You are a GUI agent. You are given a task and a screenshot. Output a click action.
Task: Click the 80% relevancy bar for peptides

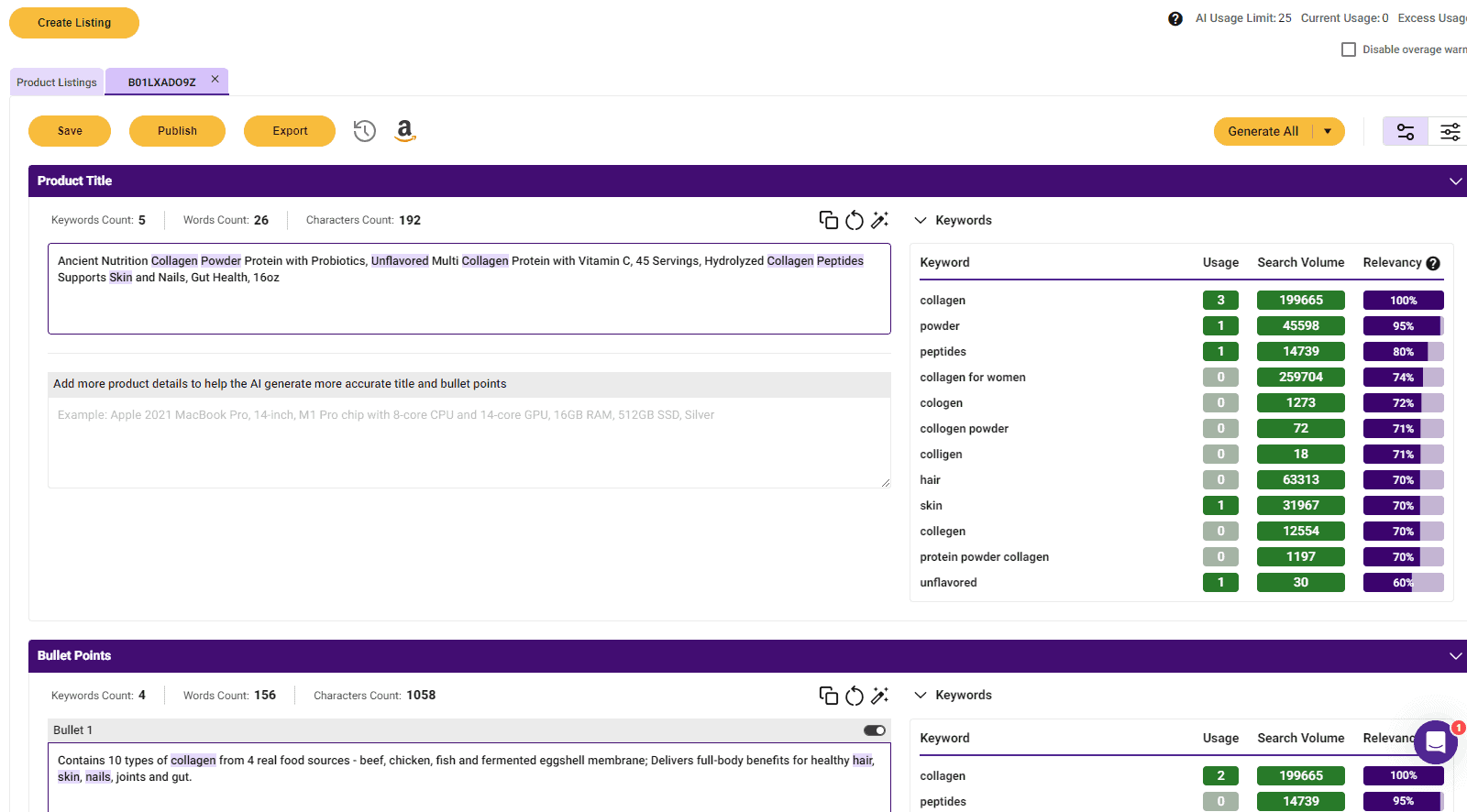(x=1403, y=352)
